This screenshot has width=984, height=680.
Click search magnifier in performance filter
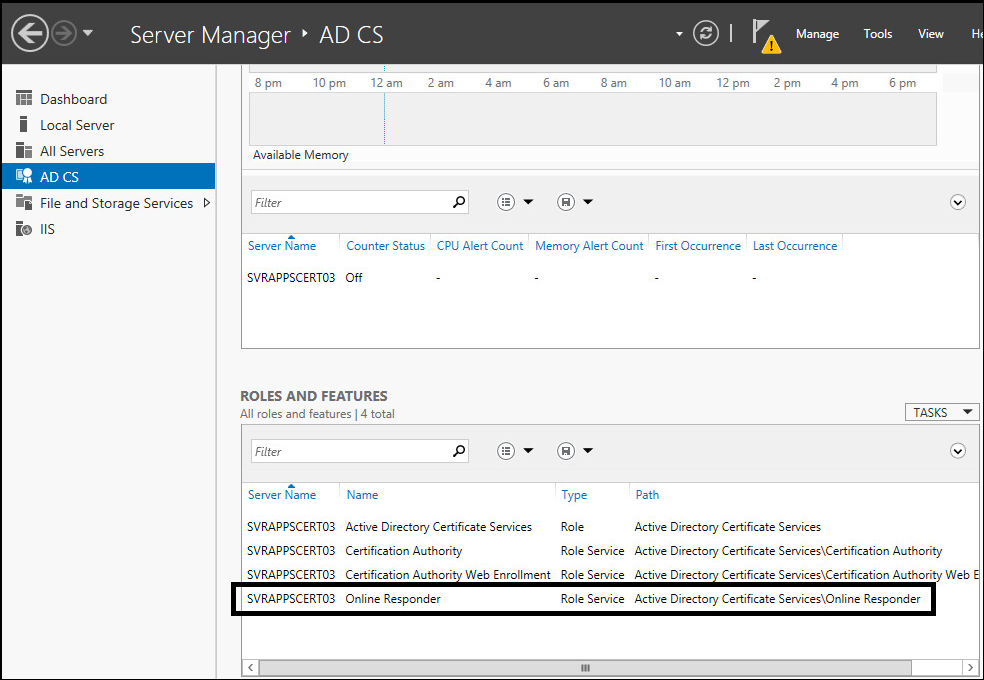coord(459,202)
